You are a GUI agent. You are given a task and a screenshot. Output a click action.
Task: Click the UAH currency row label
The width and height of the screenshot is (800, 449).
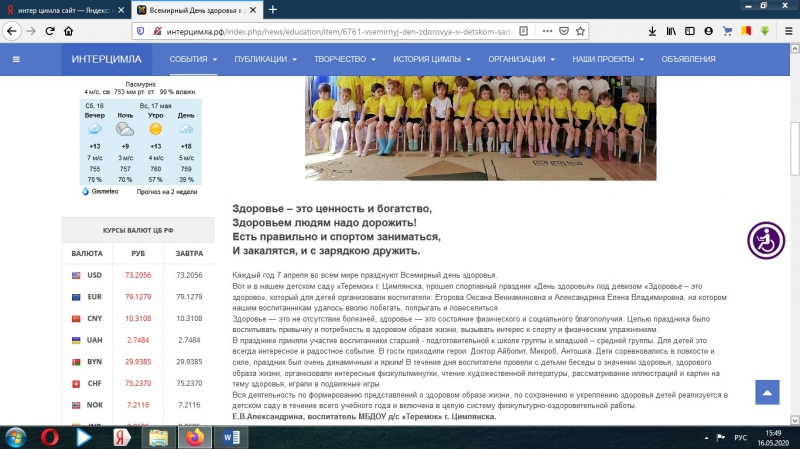pos(94,340)
